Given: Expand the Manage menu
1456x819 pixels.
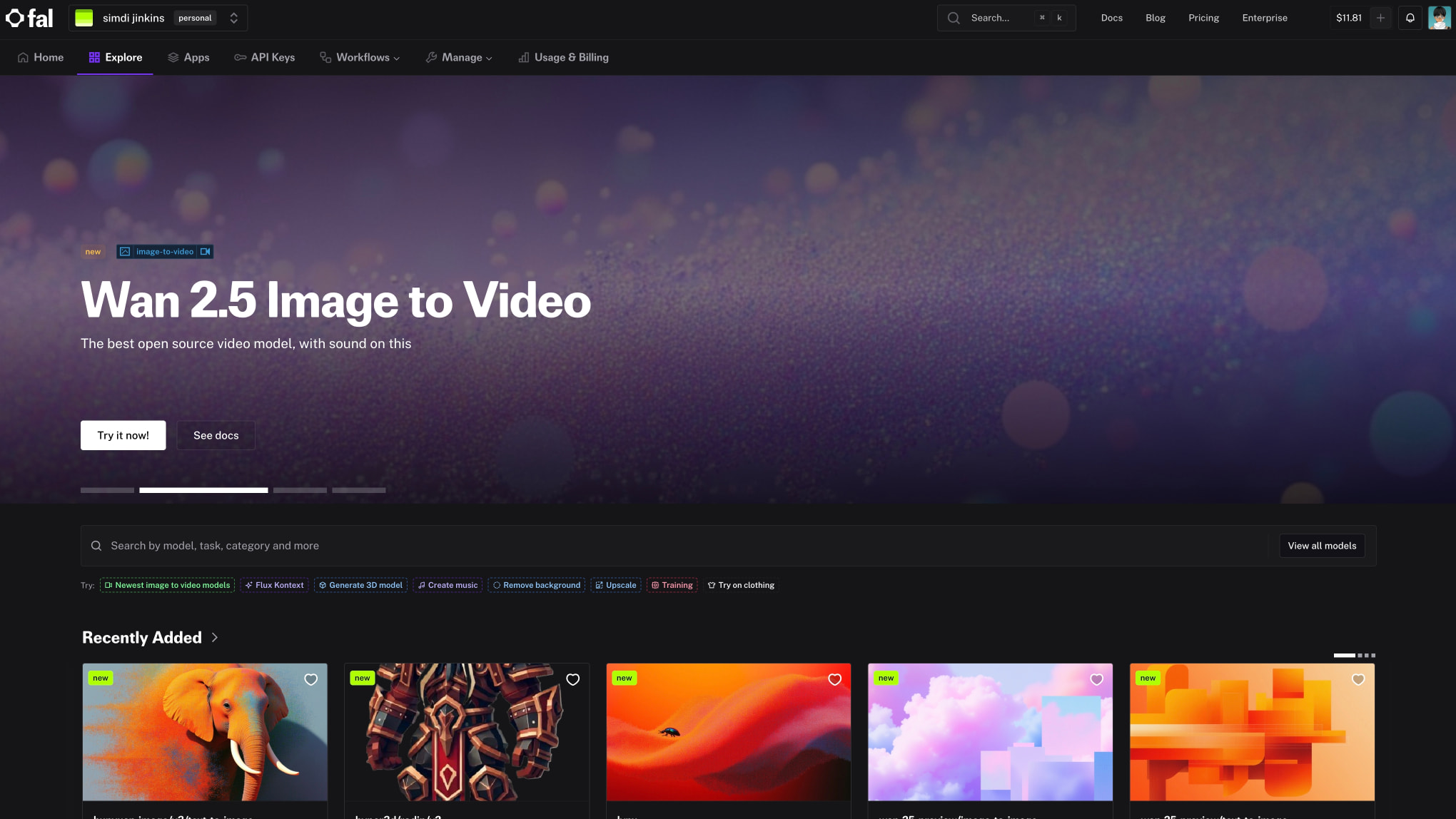Looking at the screenshot, I should [459, 57].
